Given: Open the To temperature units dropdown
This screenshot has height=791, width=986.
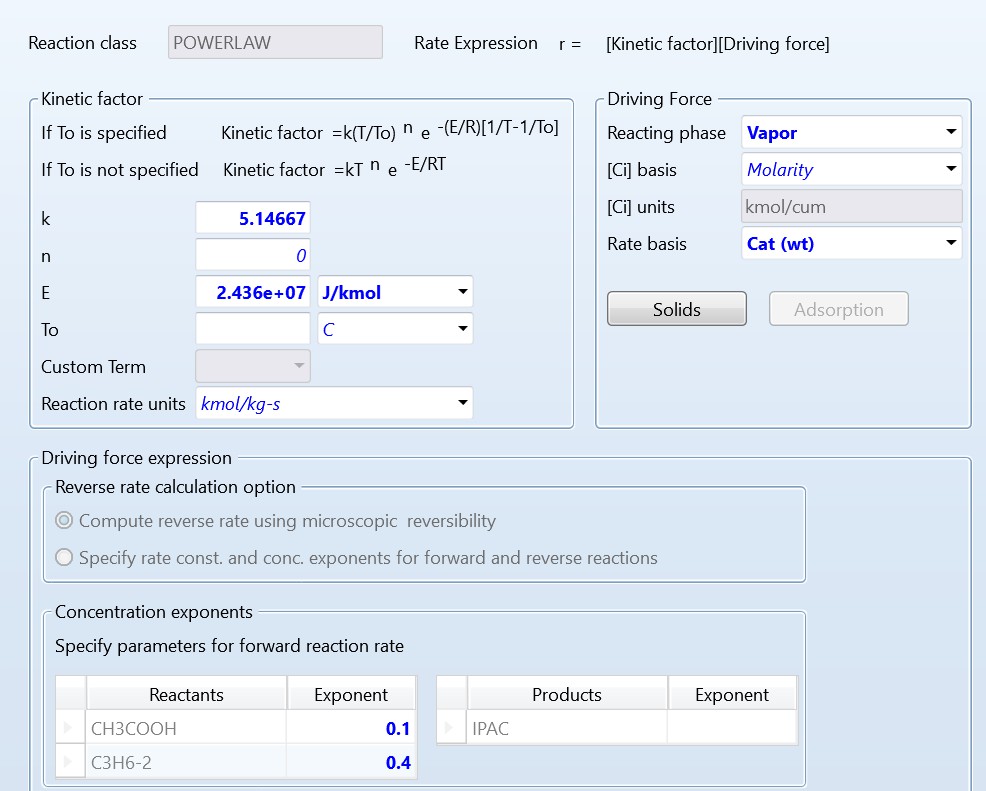Looking at the screenshot, I should point(462,329).
